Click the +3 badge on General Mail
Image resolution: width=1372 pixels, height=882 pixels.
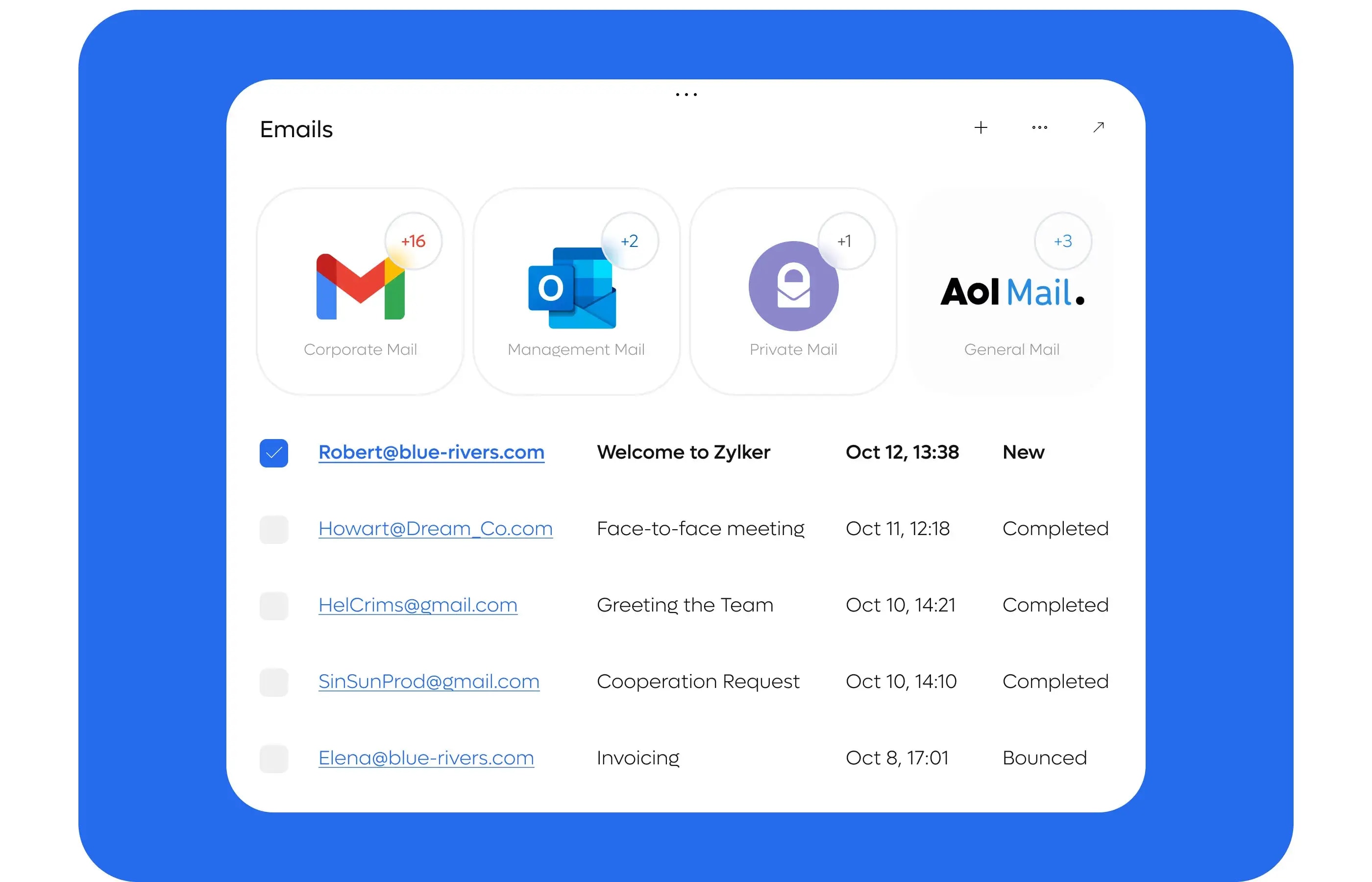[x=1063, y=241]
